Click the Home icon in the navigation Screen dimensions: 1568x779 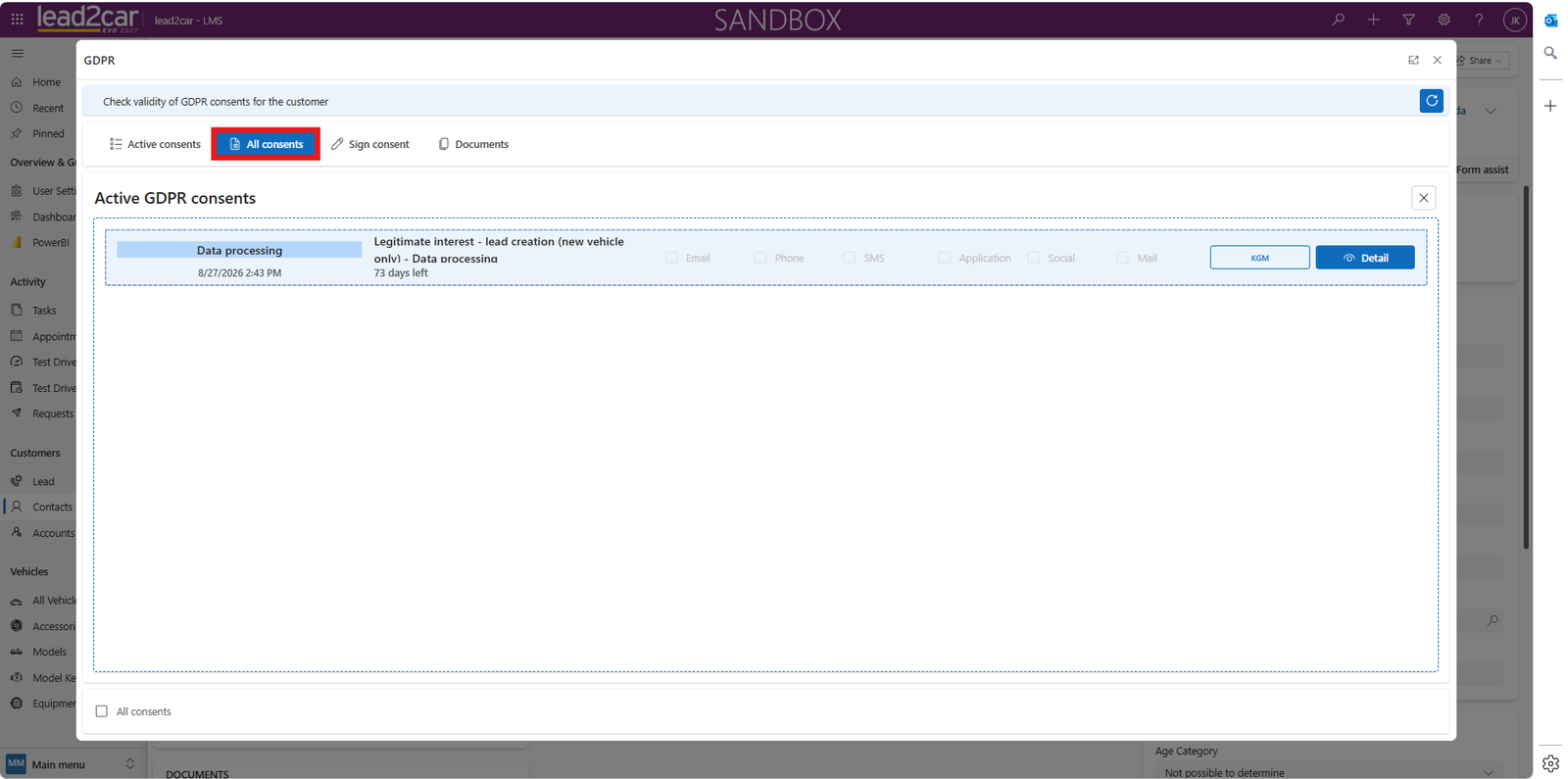pyautogui.click(x=17, y=82)
